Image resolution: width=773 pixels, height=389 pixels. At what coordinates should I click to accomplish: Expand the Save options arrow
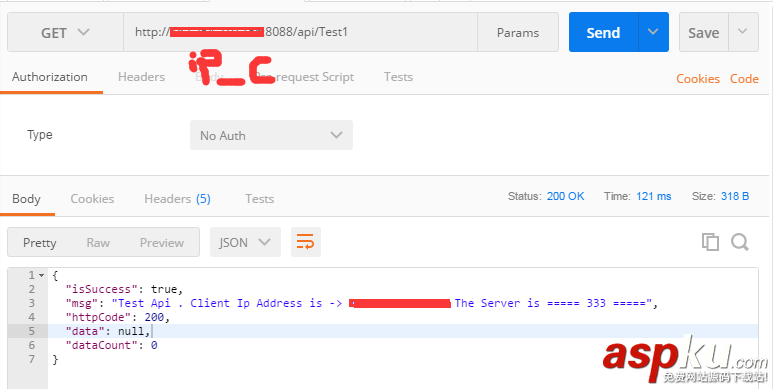(743, 33)
